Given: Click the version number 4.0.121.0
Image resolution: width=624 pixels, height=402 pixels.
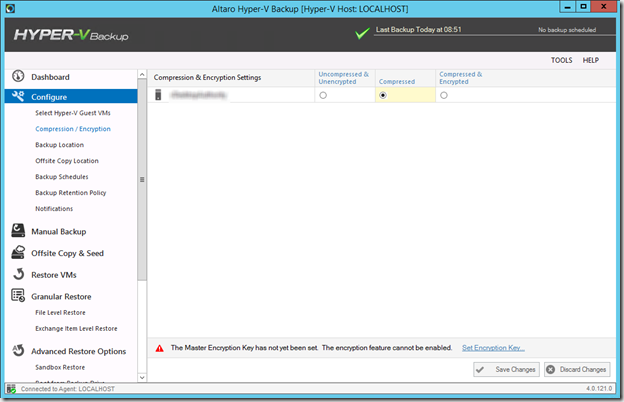Looking at the screenshot, I should 599,388.
